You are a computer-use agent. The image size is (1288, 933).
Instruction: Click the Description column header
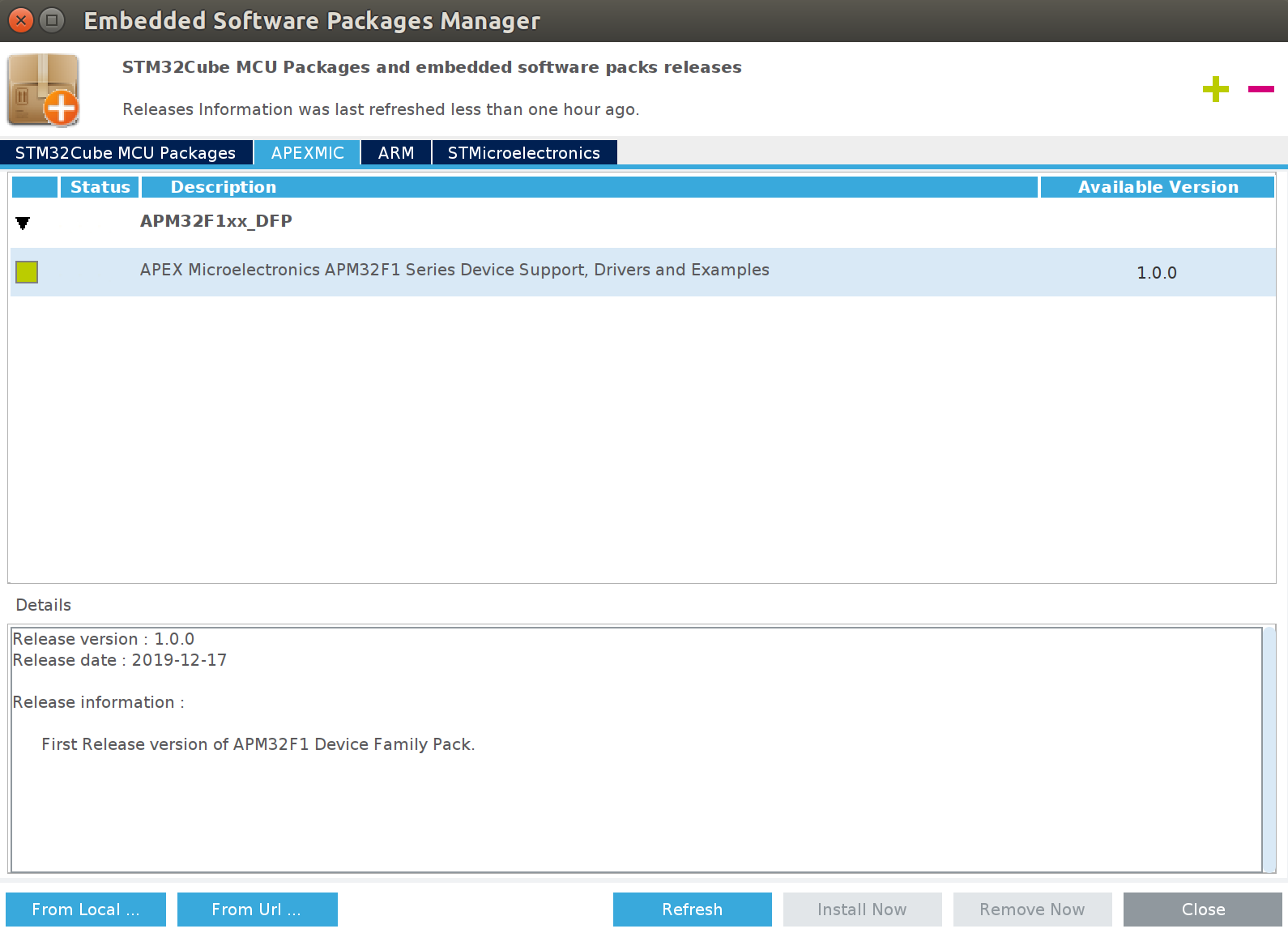click(590, 187)
